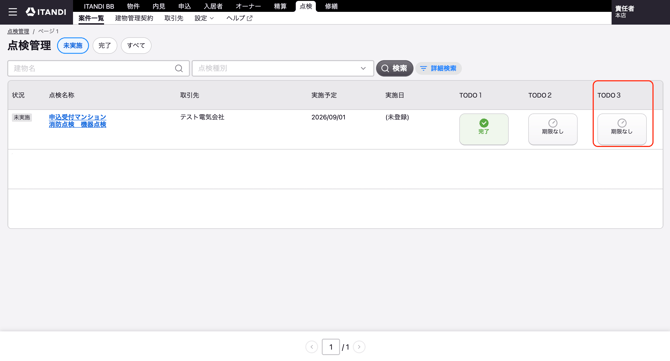Switch to the 内見 tab
Screen dimensions: 670x361
159,6
